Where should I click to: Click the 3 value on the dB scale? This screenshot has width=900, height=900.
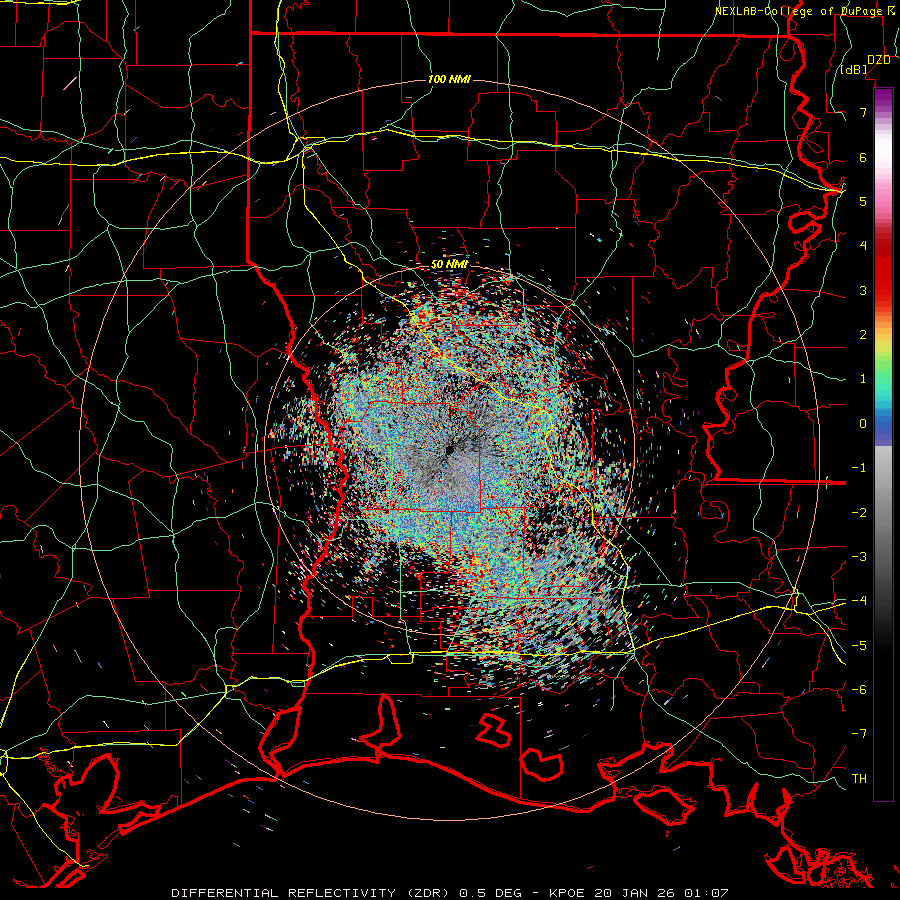pos(863,290)
